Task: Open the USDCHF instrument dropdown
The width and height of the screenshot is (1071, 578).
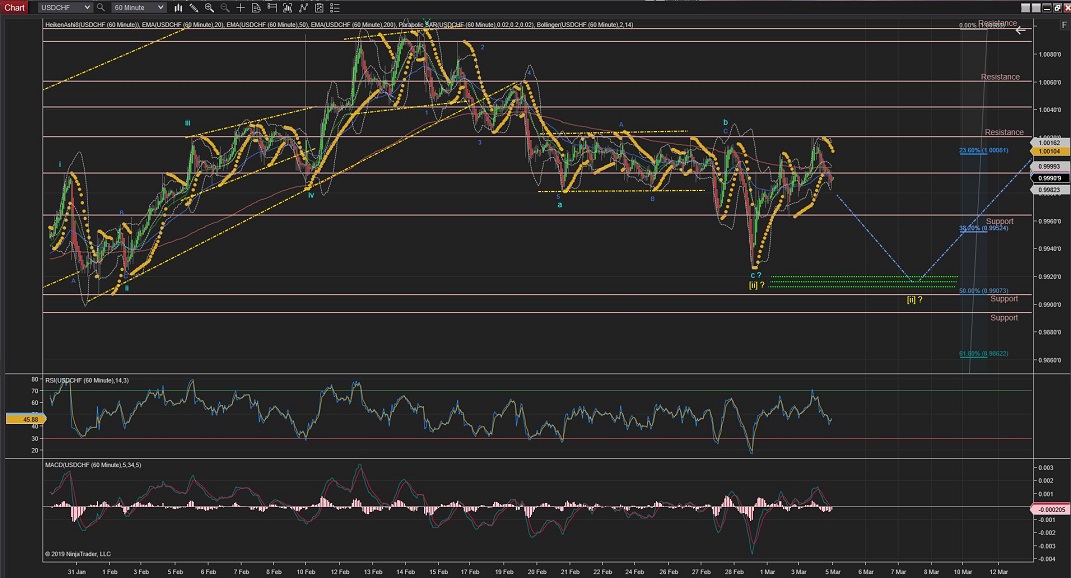Action: (x=65, y=8)
